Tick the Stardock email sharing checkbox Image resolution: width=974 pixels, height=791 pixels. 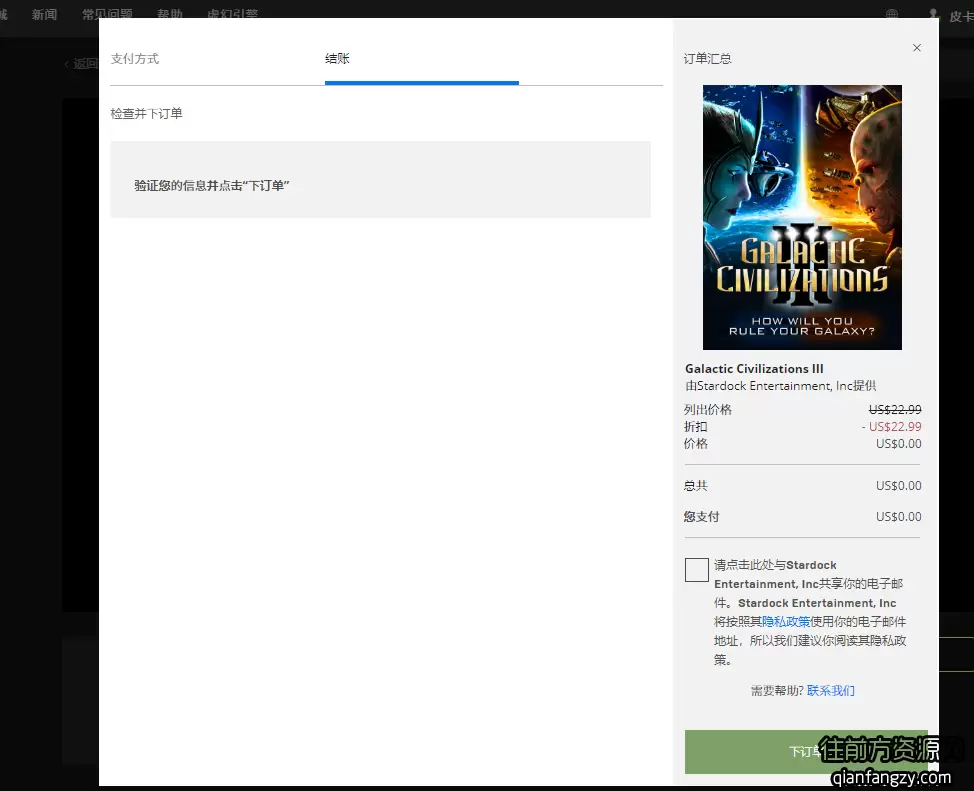[696, 570]
